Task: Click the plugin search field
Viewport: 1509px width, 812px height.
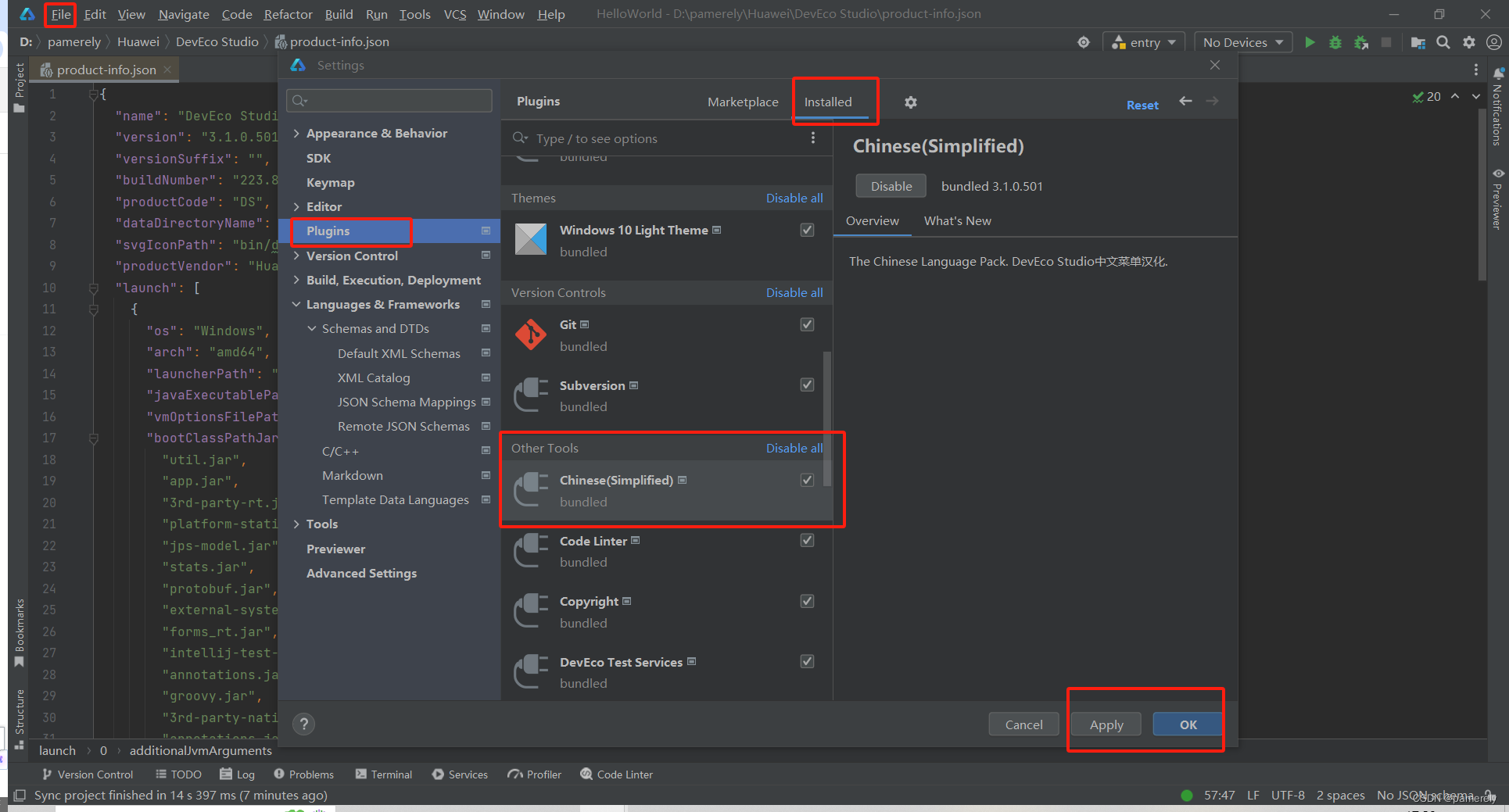Action: [x=657, y=138]
